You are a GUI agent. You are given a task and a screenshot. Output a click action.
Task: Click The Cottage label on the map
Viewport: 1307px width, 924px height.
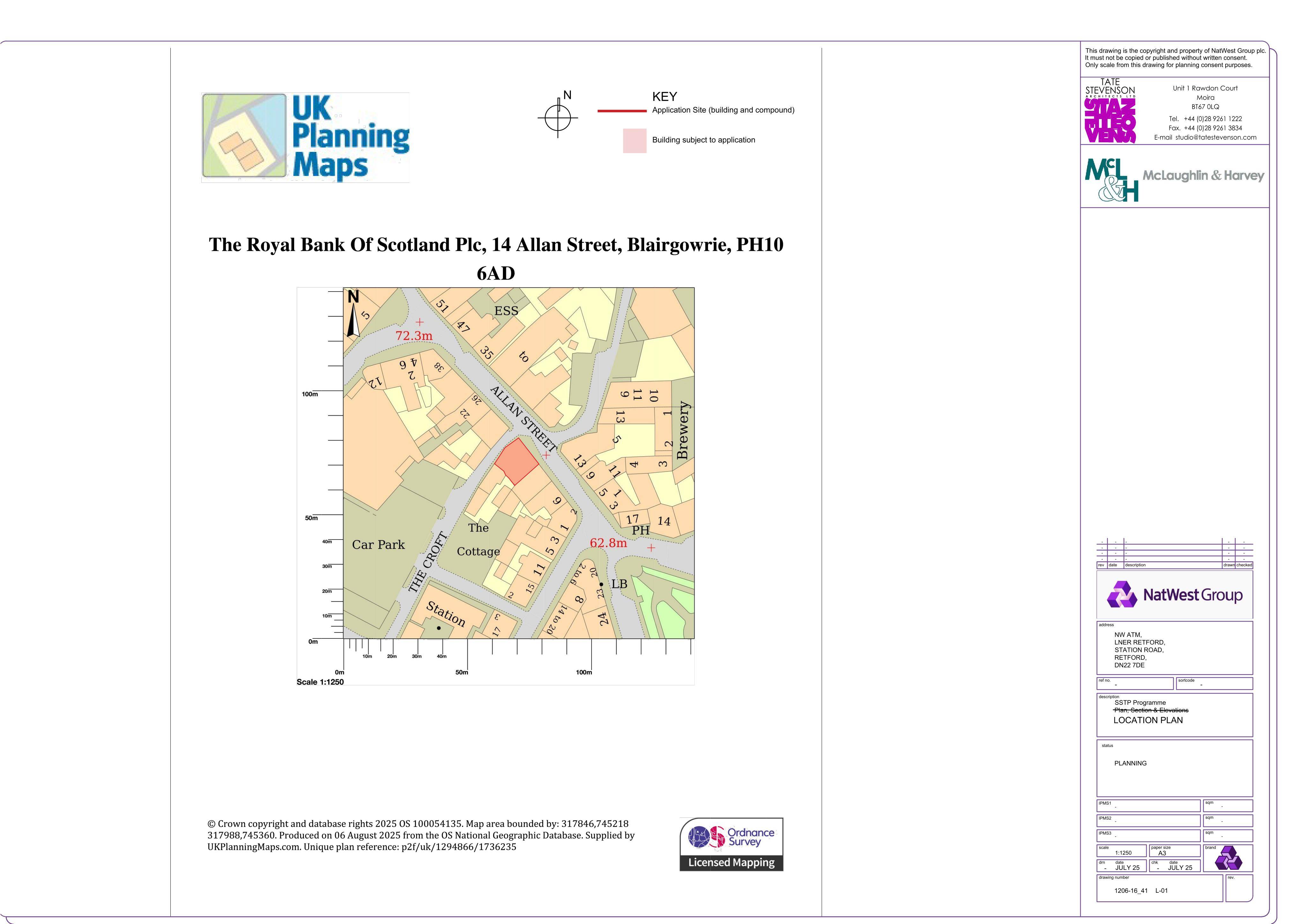point(478,540)
